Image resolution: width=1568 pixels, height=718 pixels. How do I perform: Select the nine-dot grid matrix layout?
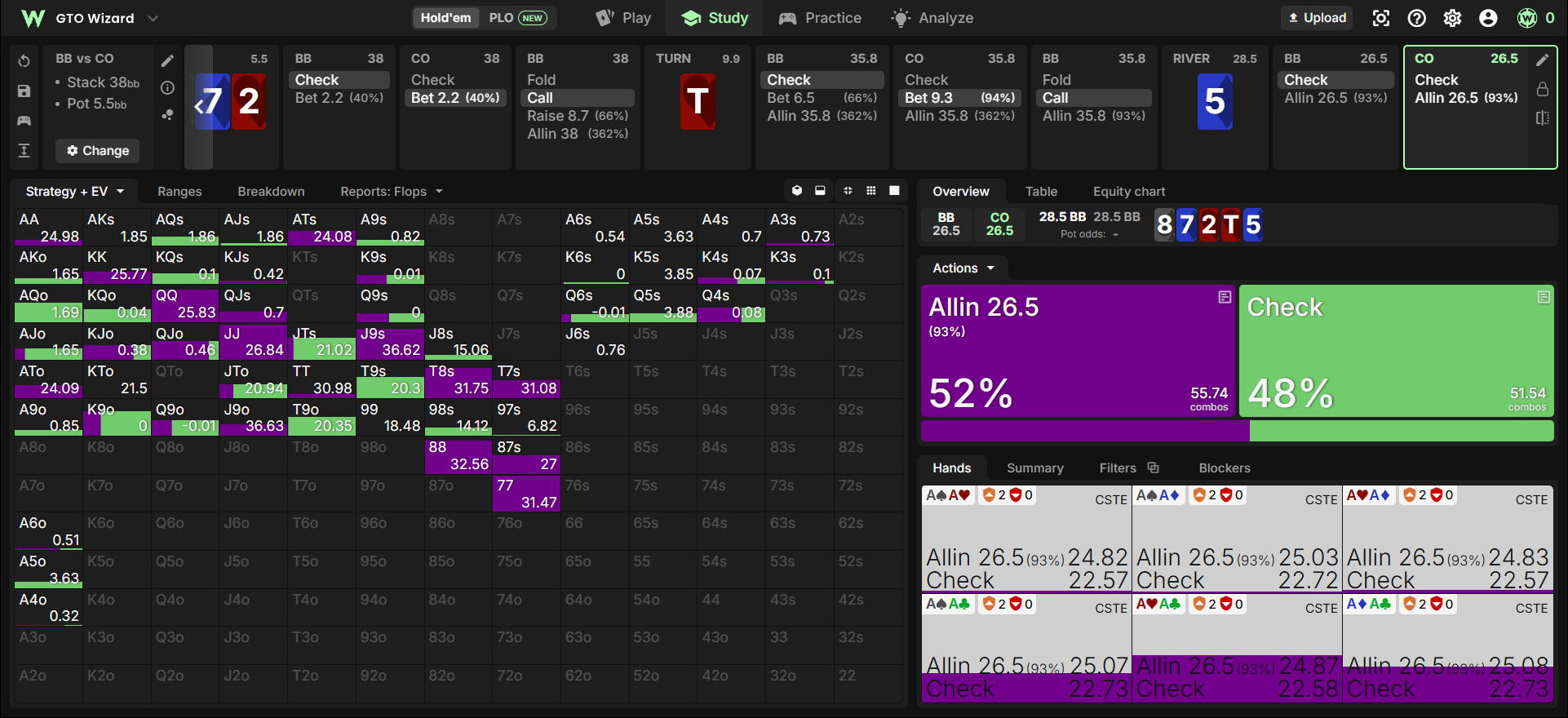(871, 191)
